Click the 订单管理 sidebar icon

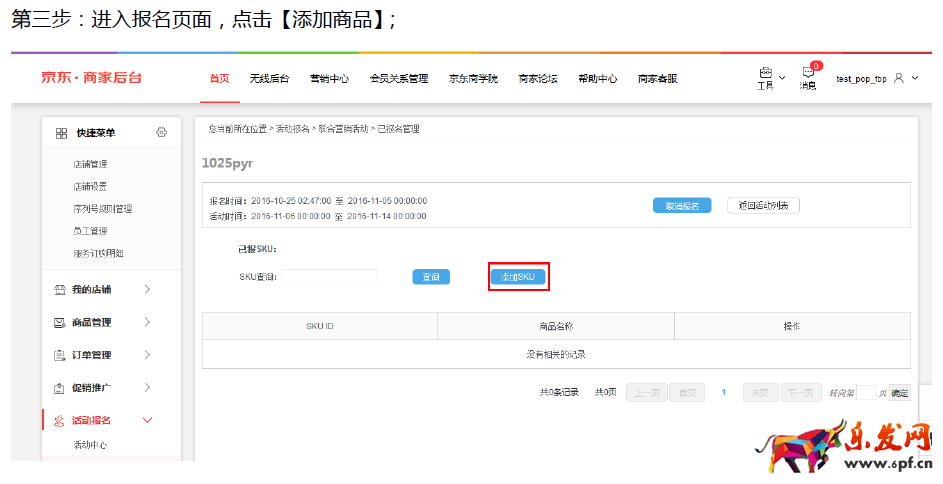click(x=59, y=355)
